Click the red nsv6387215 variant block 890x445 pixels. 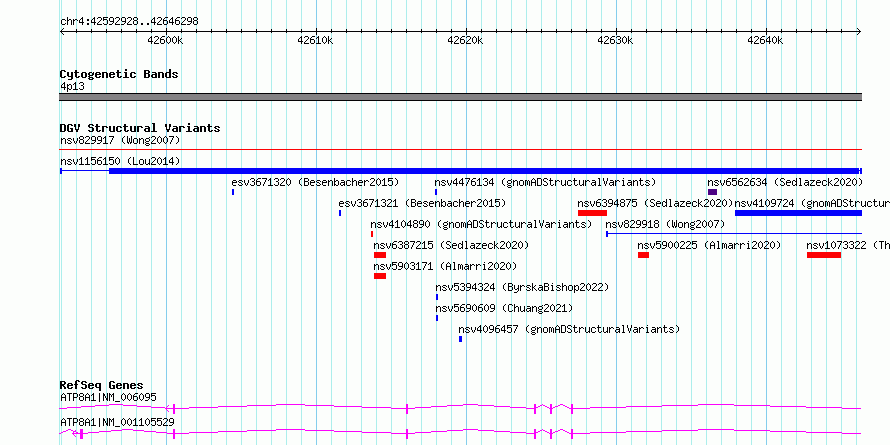(380, 255)
